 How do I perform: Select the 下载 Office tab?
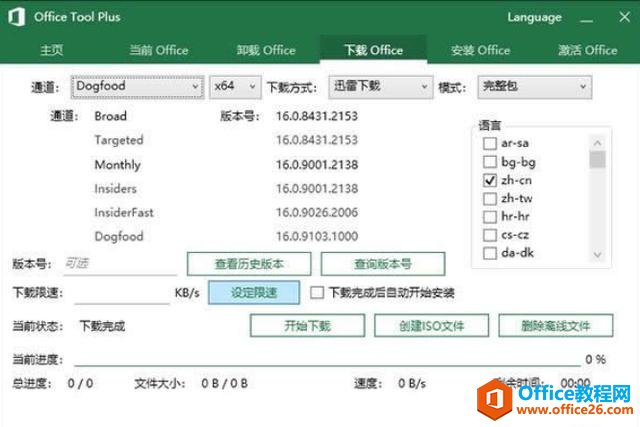tap(373, 50)
